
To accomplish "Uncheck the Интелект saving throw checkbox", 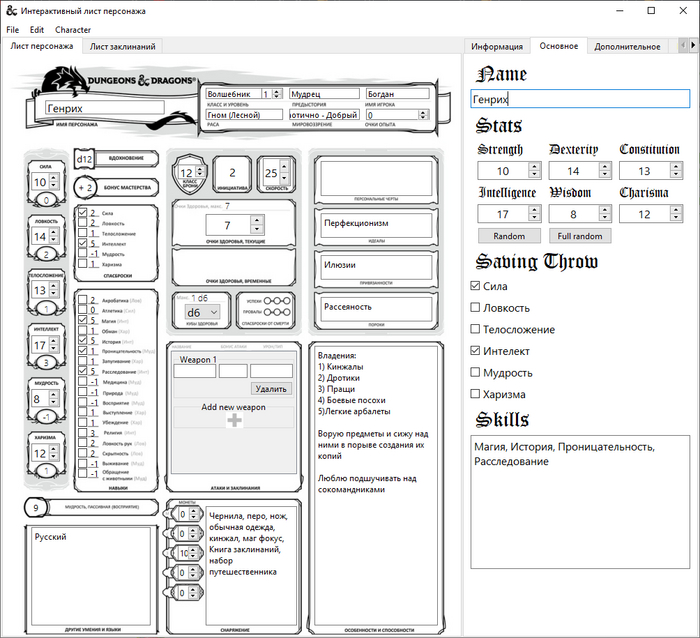I will [476, 352].
